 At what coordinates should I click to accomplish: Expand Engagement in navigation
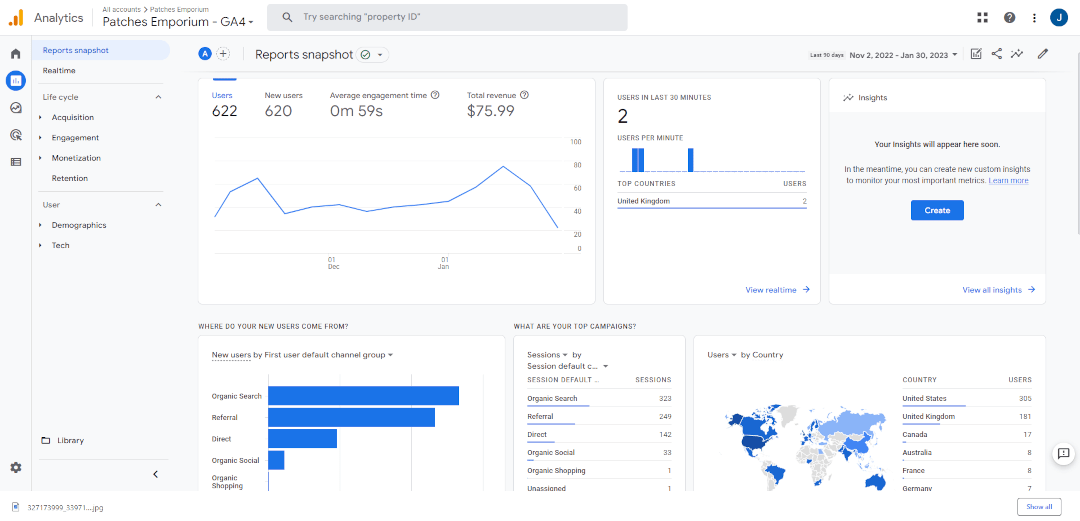pyautogui.click(x=41, y=138)
